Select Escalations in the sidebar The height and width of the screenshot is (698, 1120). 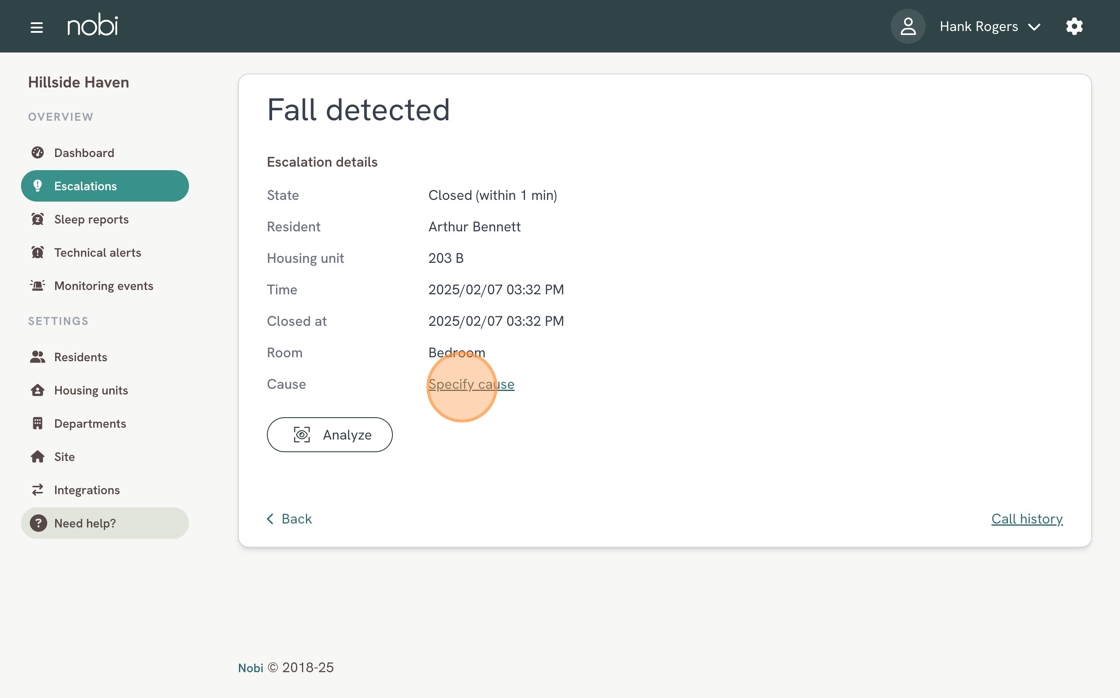[x=105, y=186]
